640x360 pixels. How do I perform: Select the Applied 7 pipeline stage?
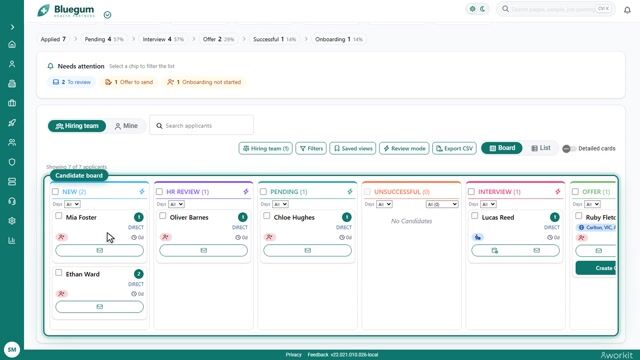click(53, 39)
